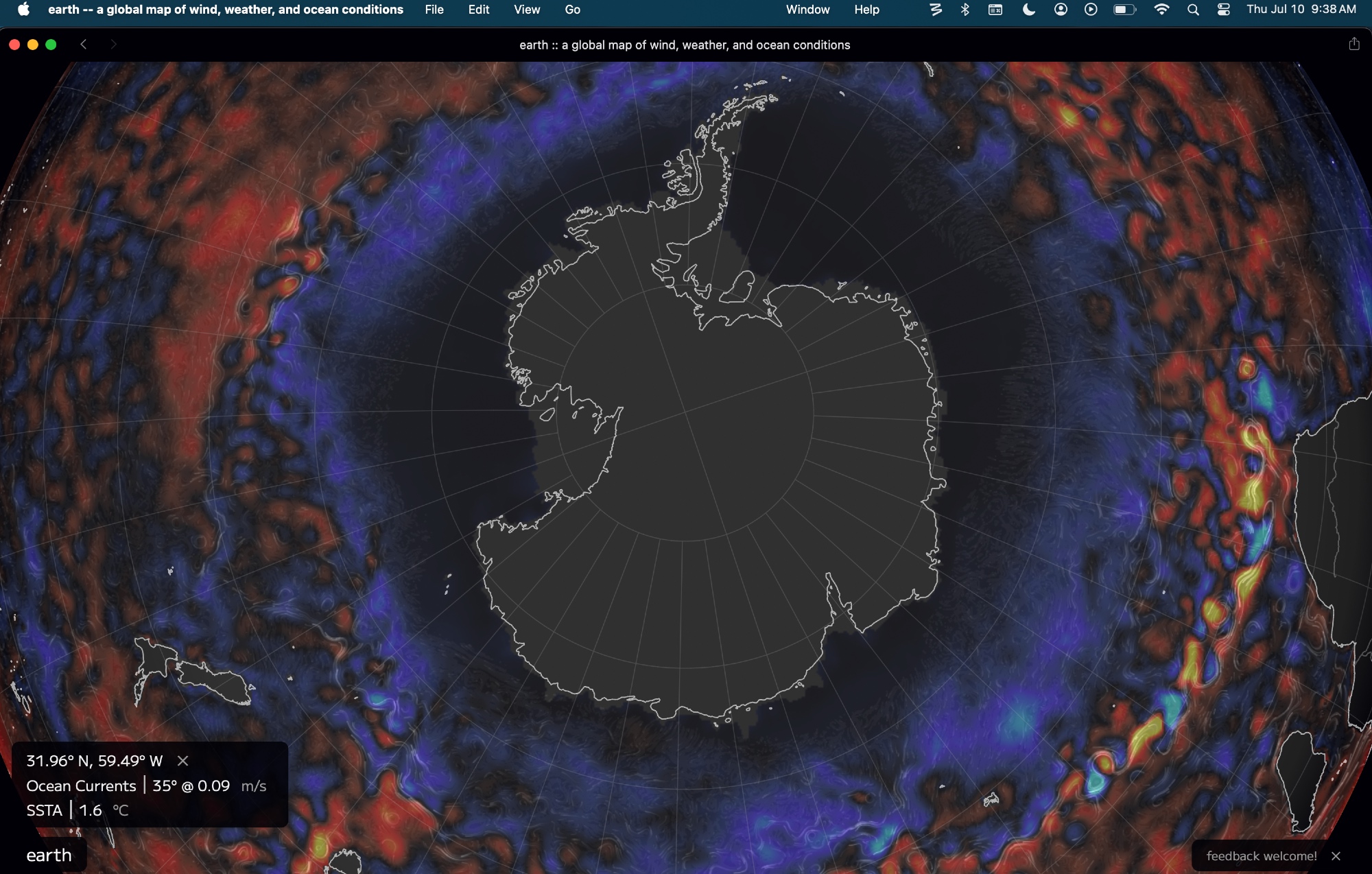Toggle Focus moon icon in menu bar

point(1028,10)
